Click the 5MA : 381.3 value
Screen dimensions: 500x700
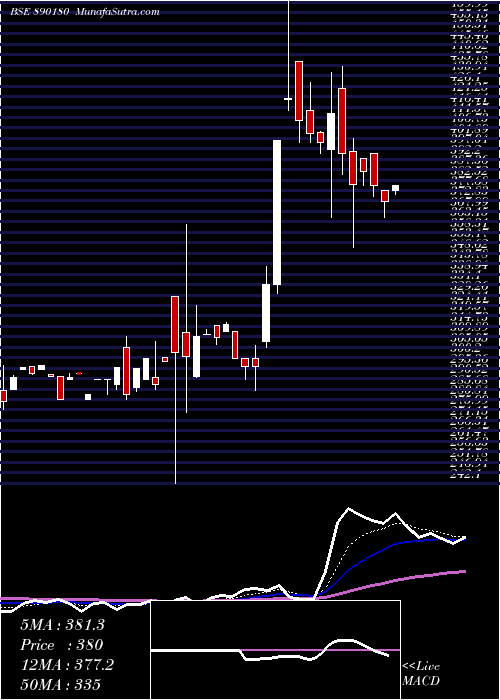tap(62, 625)
